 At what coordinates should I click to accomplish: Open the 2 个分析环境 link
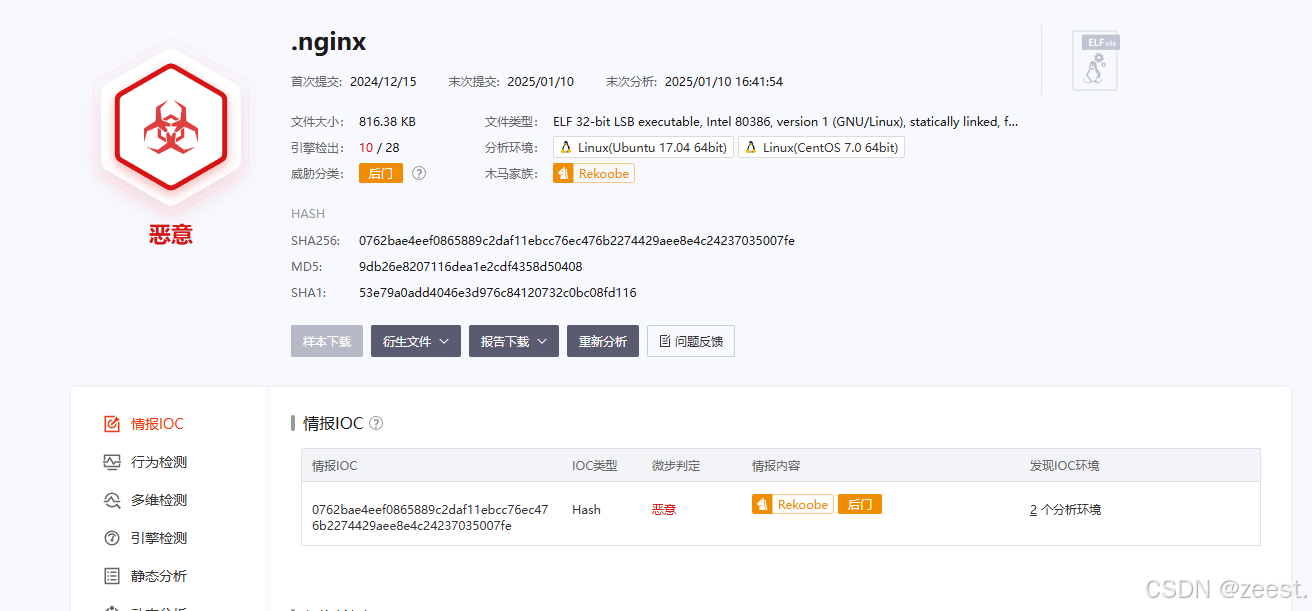pyautogui.click(x=1065, y=509)
